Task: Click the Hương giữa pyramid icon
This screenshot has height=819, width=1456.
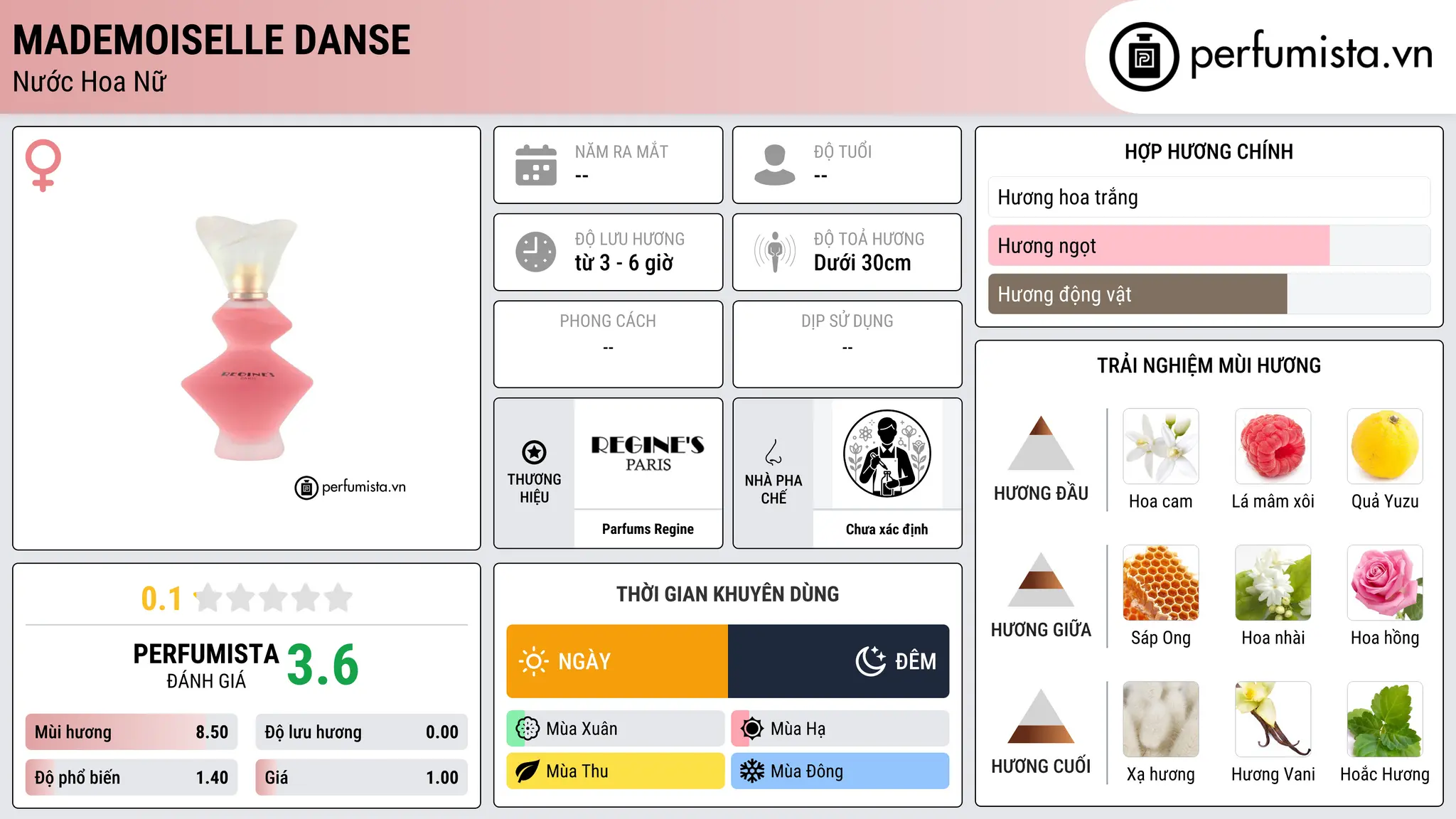Action: click(x=1041, y=579)
